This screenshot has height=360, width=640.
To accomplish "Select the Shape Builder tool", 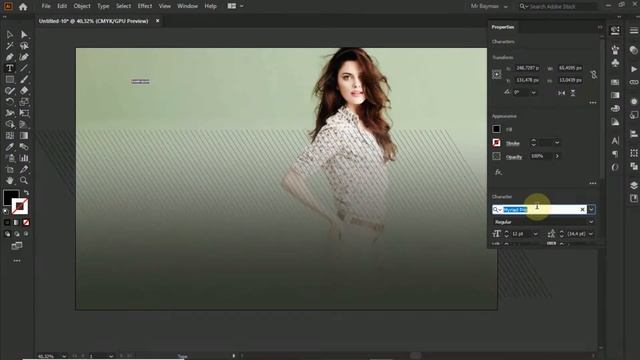I will pos(10,124).
